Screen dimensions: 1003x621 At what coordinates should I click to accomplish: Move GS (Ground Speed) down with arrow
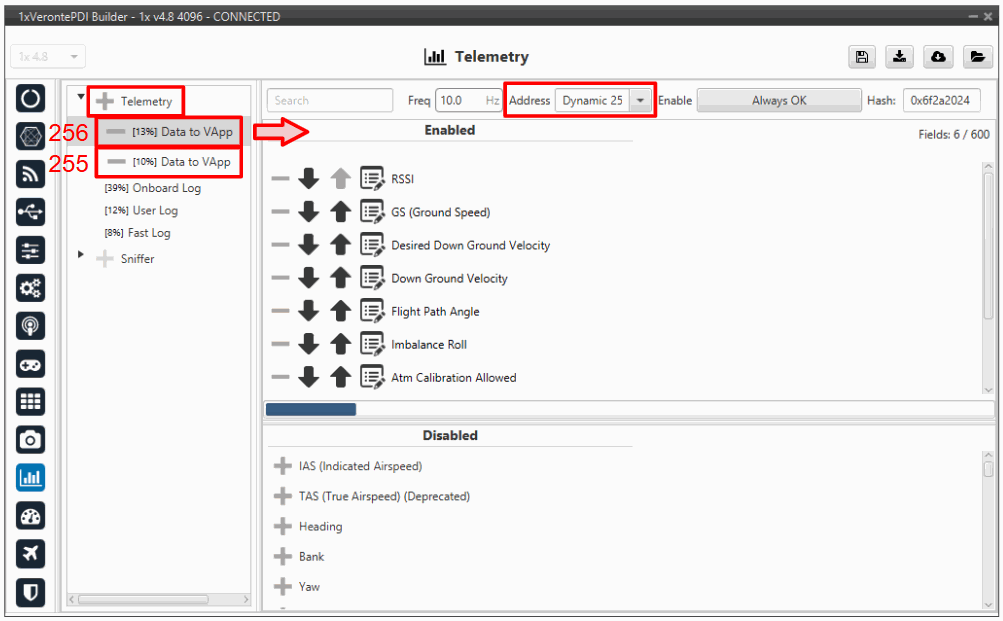tap(309, 213)
